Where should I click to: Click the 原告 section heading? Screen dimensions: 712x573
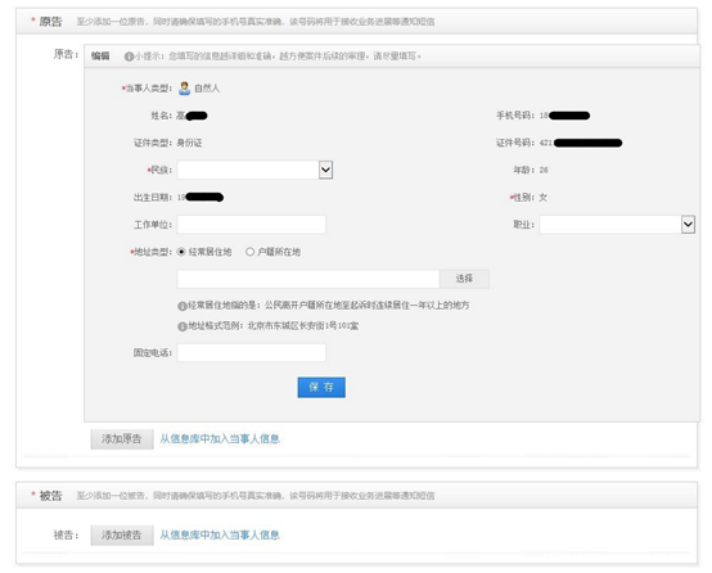pos(50,21)
